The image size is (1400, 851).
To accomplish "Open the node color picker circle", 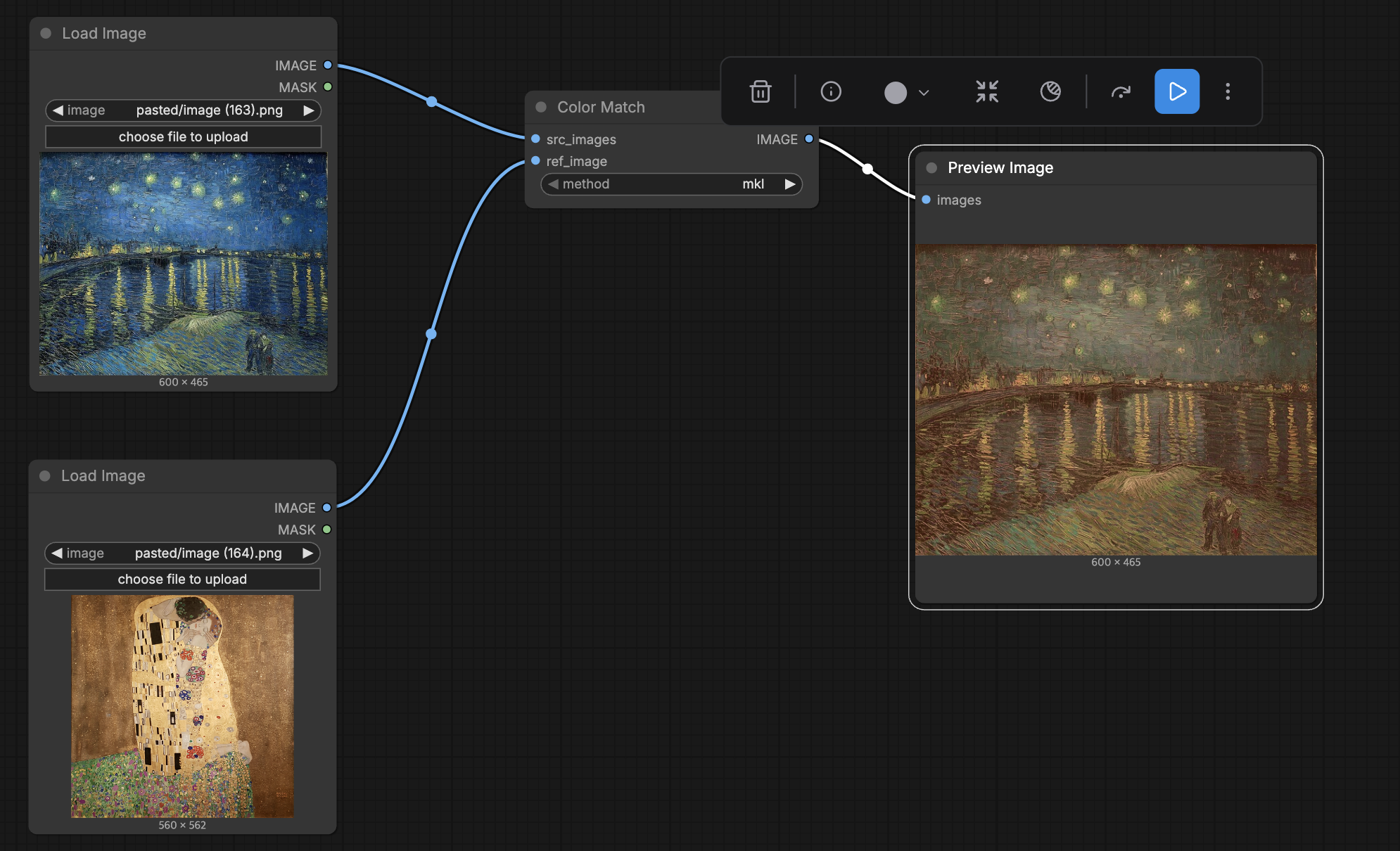I will point(895,92).
